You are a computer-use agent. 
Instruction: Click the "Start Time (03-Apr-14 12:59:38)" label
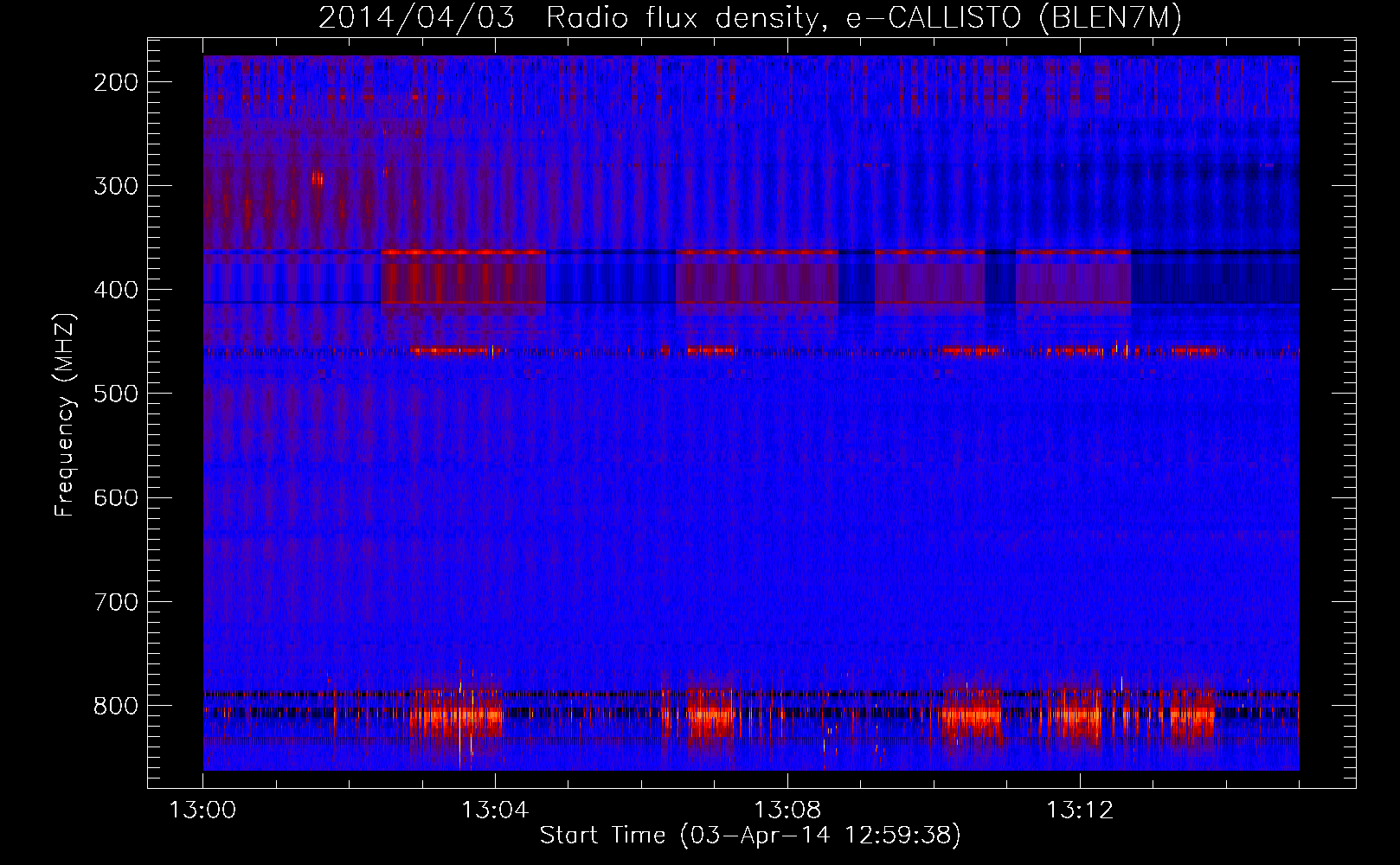[750, 836]
